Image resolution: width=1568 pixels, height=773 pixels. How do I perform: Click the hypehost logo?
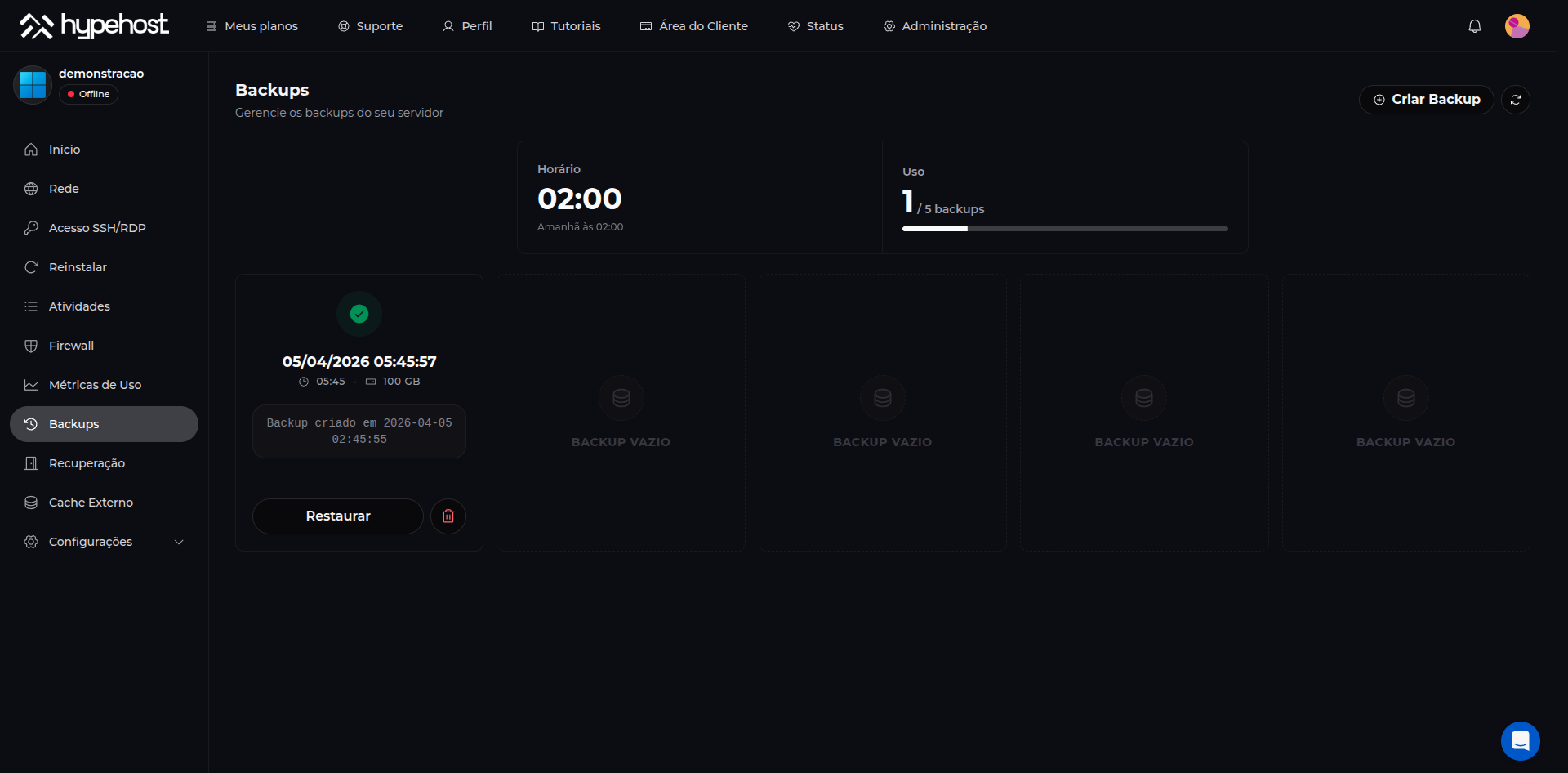94,26
